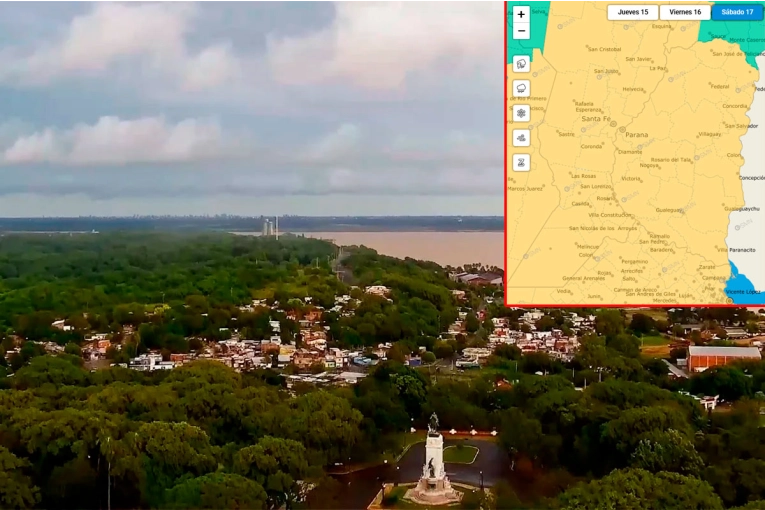Image resolution: width=765 pixels, height=510 pixels.
Task: Click the Villa Paranacito label
Action: pos(736,250)
